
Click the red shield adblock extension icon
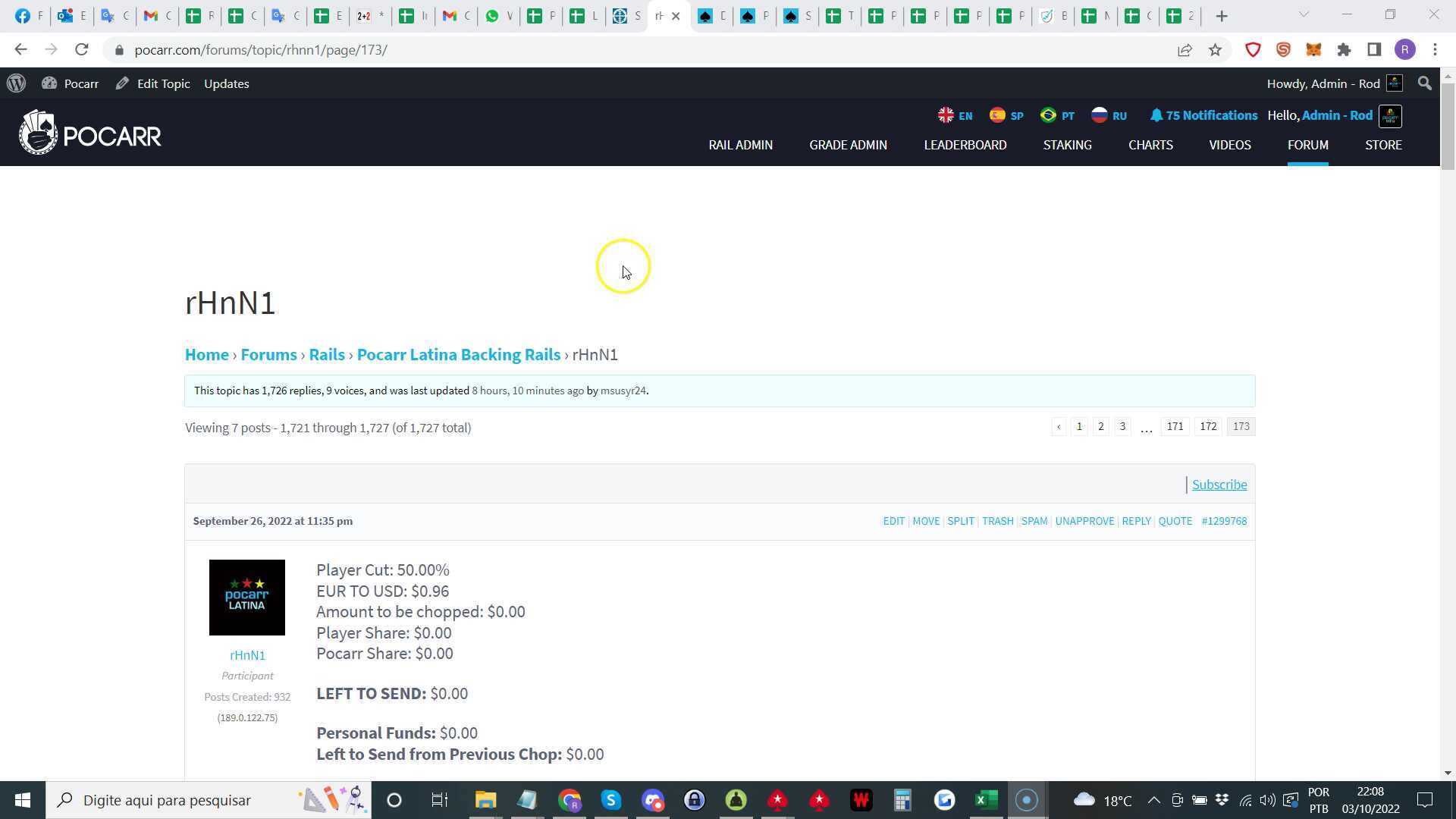(x=1253, y=49)
